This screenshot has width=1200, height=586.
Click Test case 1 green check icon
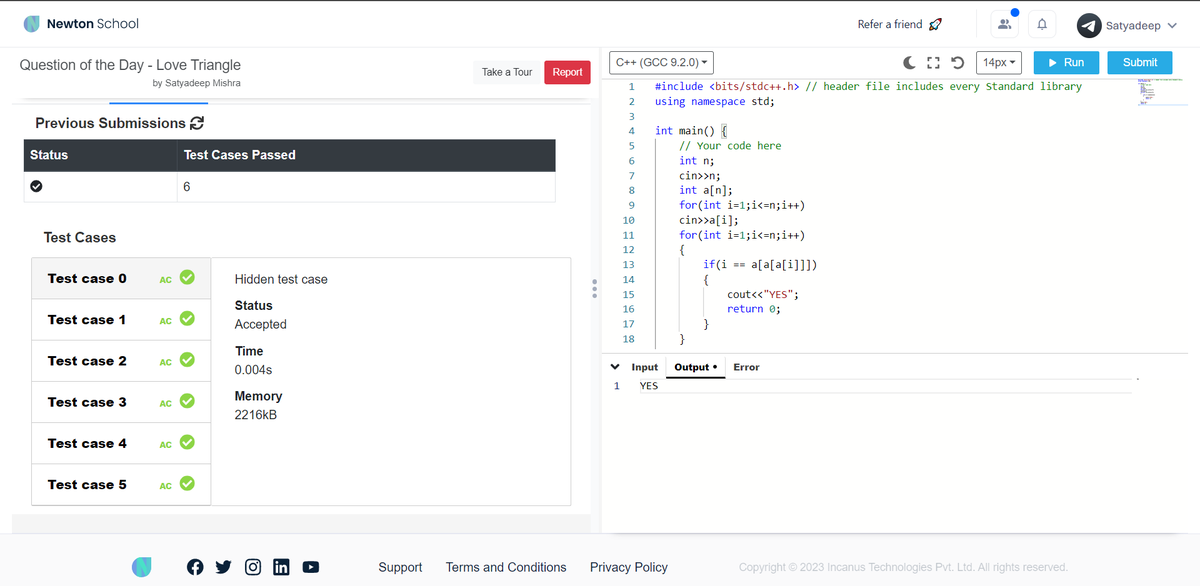coord(186,319)
